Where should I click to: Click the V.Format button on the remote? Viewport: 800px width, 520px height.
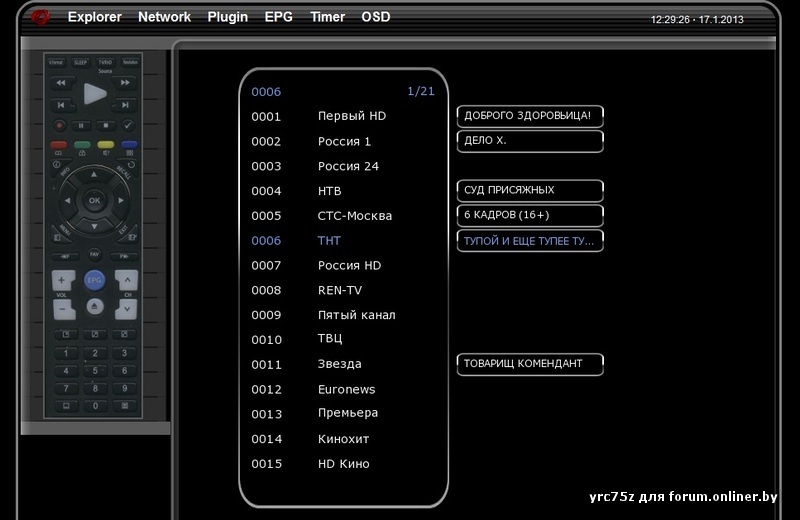point(56,63)
